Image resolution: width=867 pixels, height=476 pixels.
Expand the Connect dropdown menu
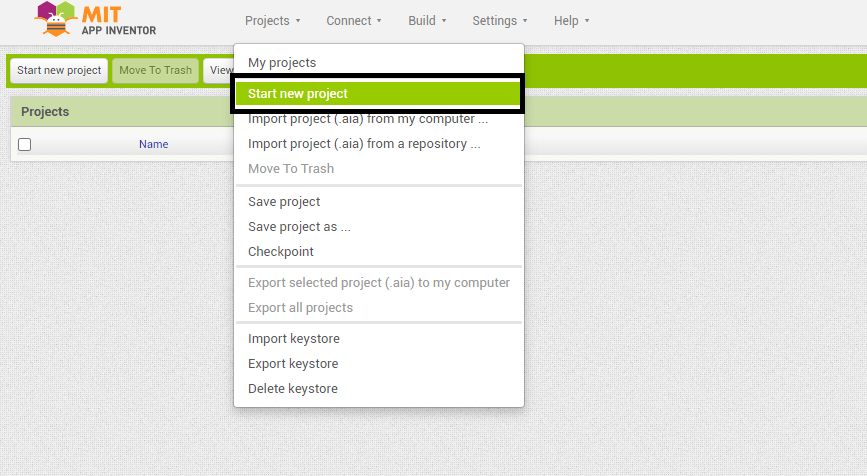pos(354,20)
